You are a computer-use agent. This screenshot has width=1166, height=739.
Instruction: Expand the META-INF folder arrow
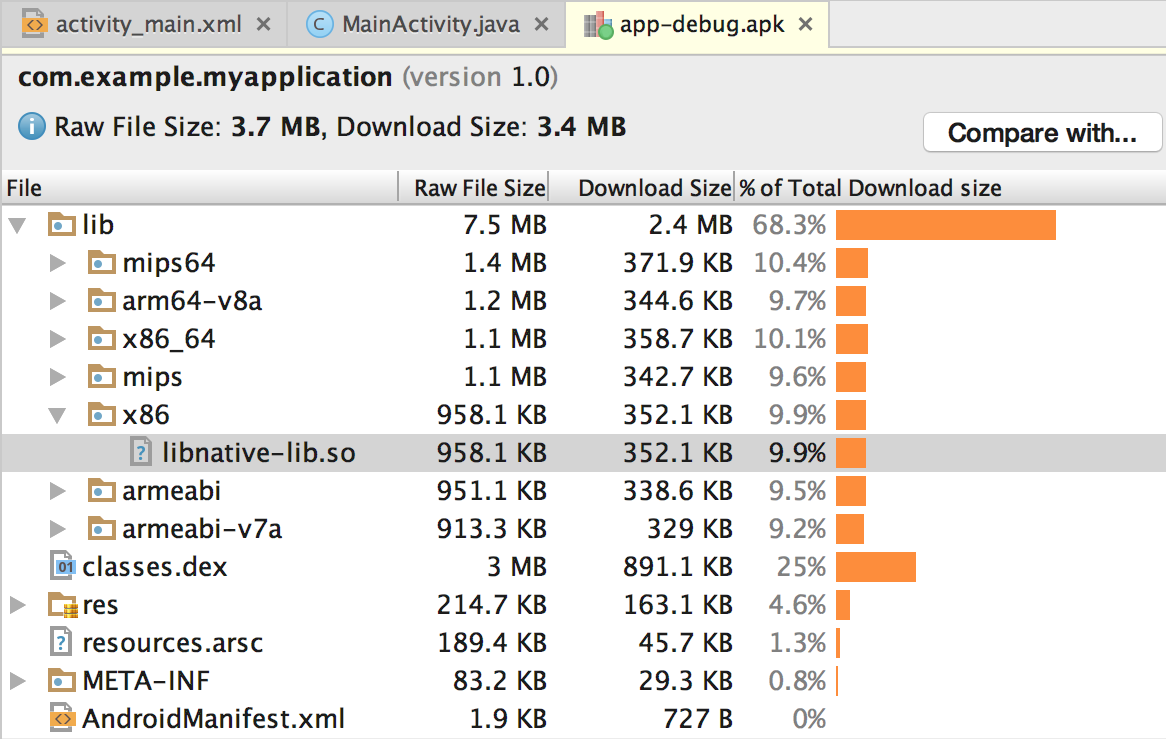tap(17, 681)
